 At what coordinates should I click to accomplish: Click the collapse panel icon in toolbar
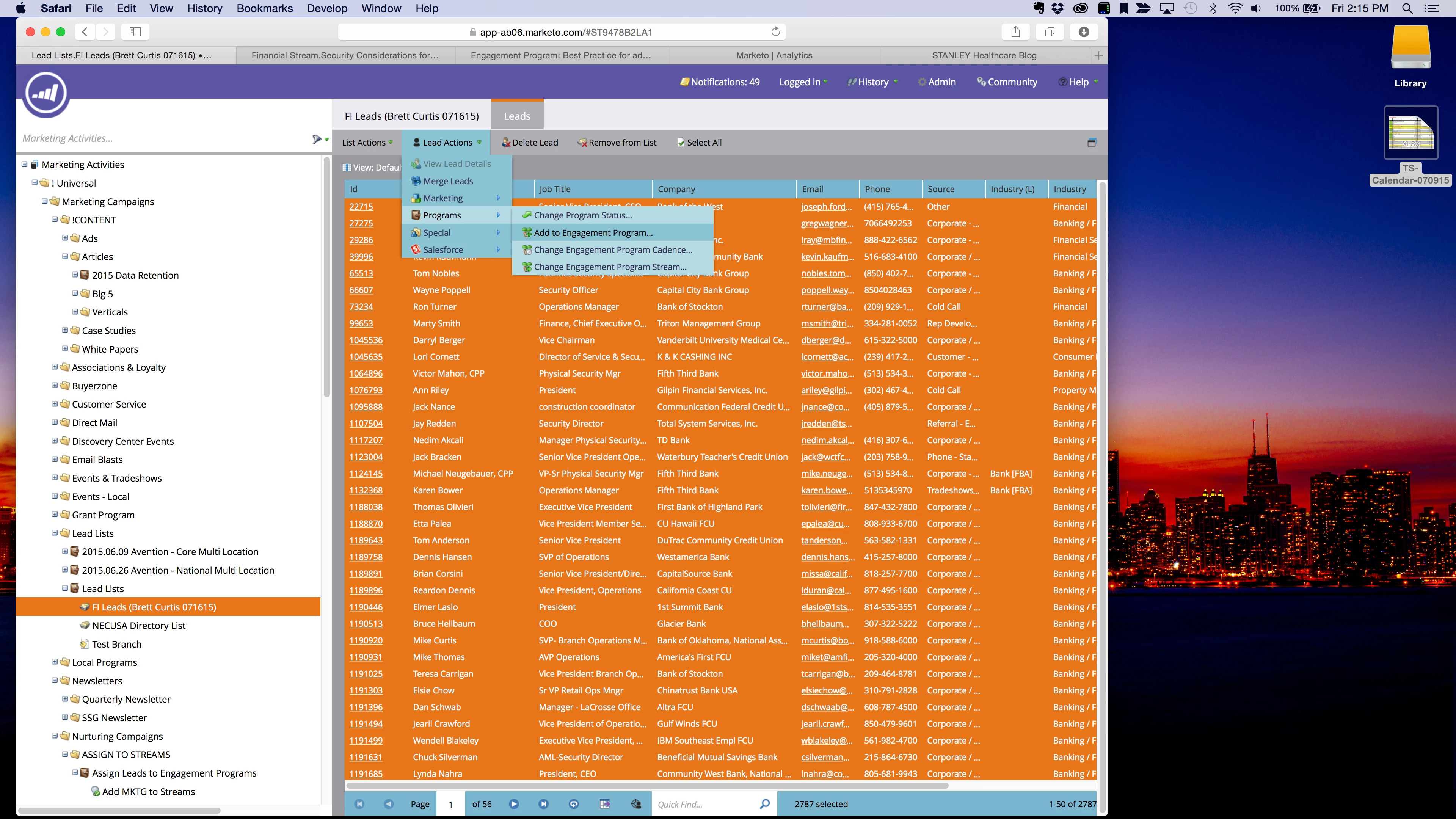pos(1092,143)
